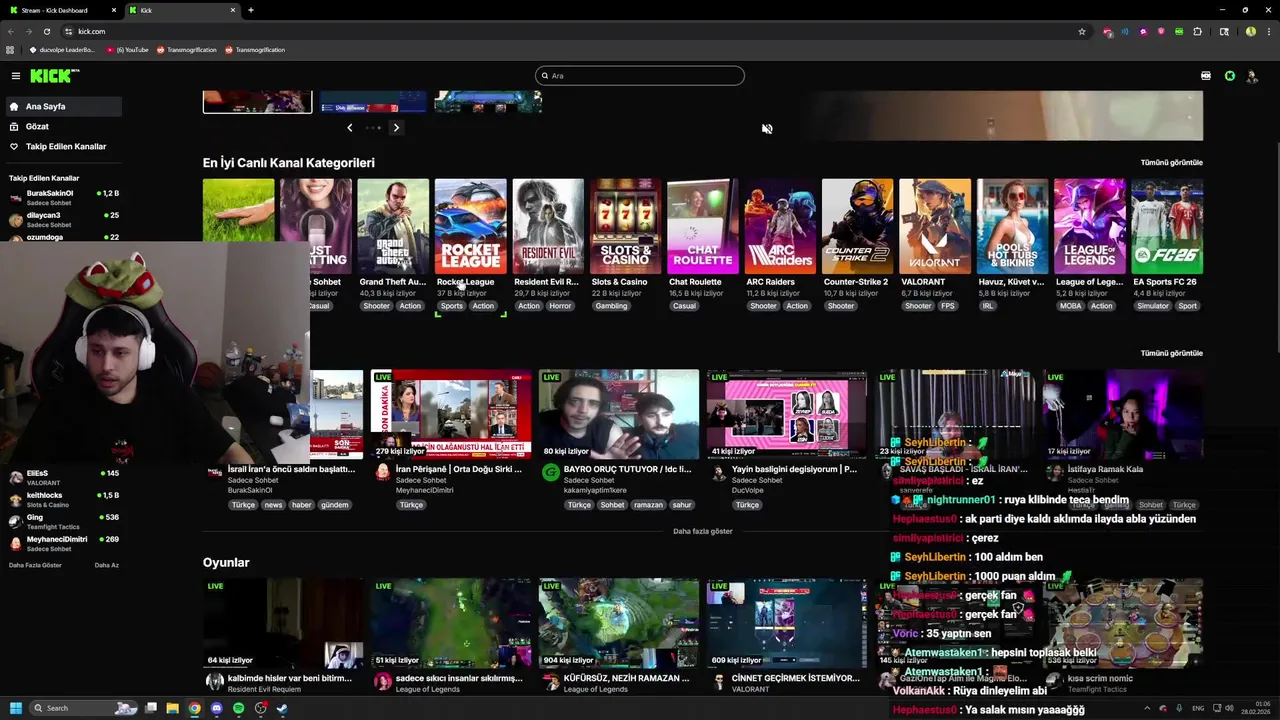This screenshot has width=1280, height=720.
Task: Focus the Ara search field
Action: point(640,76)
